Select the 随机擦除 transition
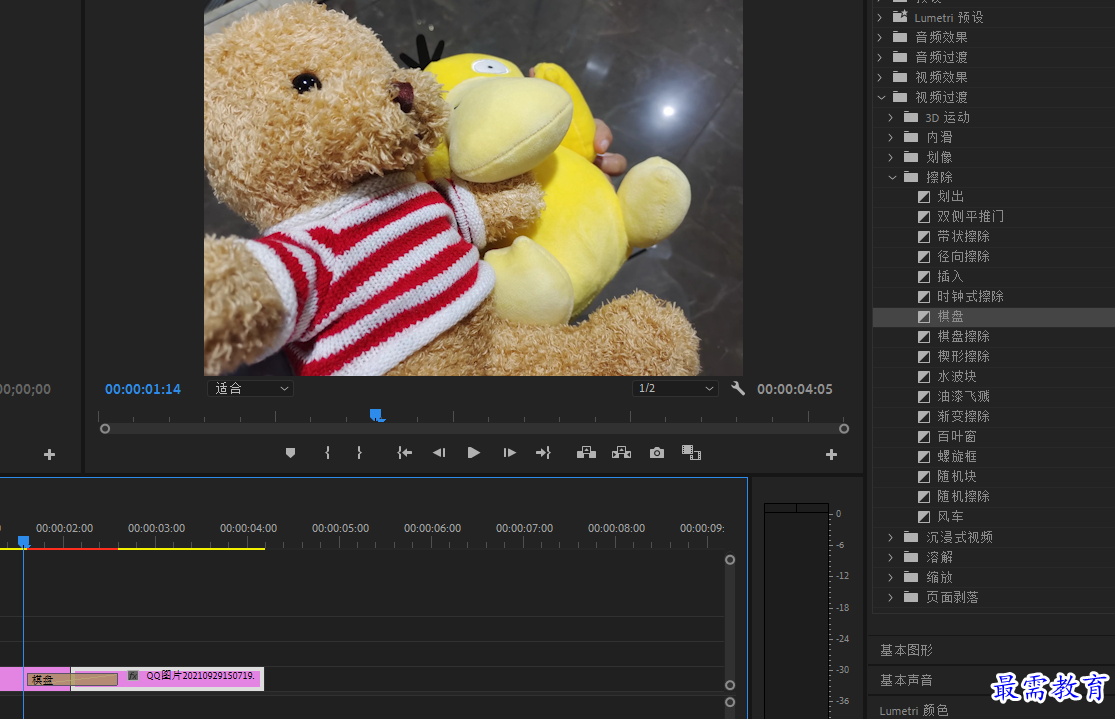Screen dimensions: 1115x719 (963, 496)
